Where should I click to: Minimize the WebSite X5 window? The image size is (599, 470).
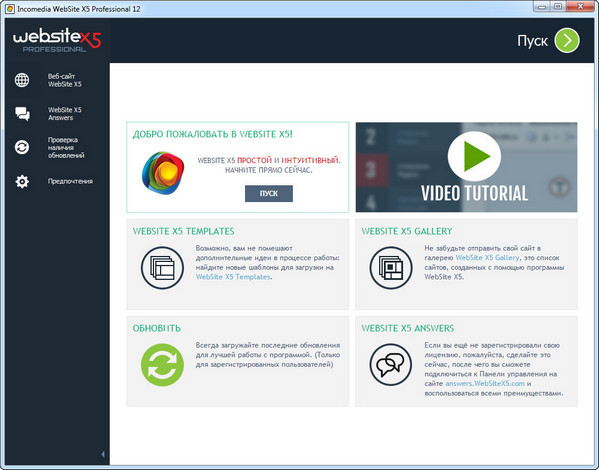(542, 6)
